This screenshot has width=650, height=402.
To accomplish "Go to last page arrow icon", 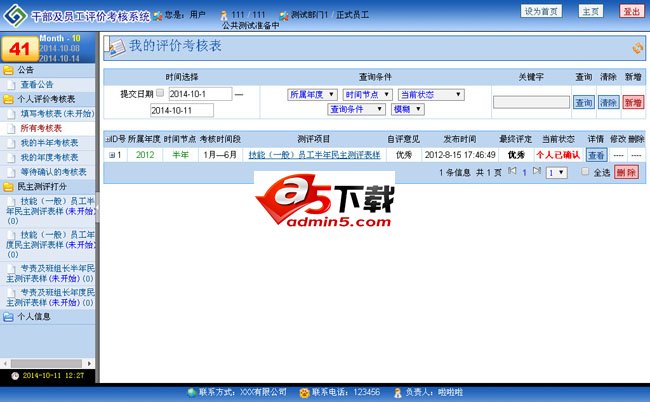I will coord(537,171).
